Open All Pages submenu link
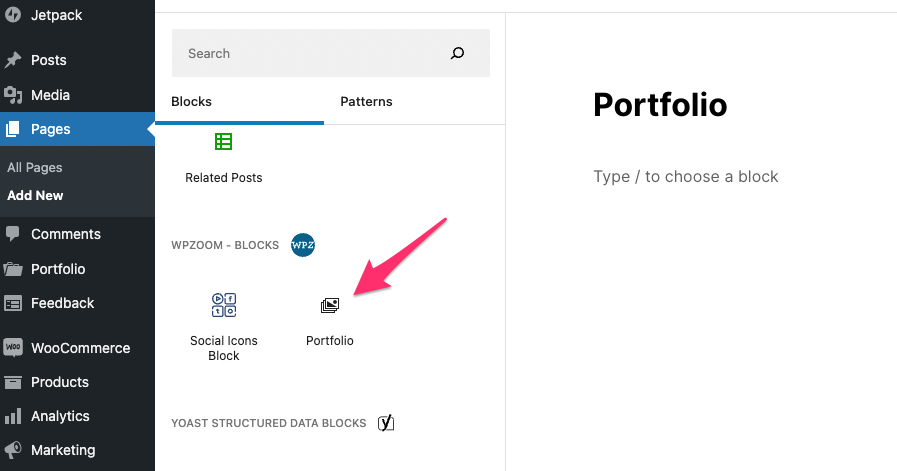This screenshot has height=471, width=897. tap(35, 168)
